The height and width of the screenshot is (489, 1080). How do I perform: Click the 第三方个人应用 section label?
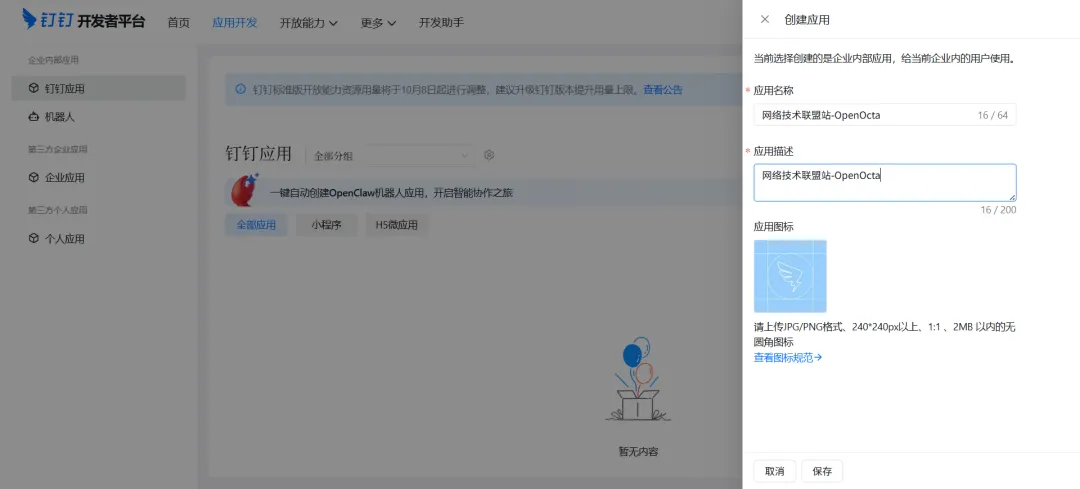pyautogui.click(x=57, y=210)
